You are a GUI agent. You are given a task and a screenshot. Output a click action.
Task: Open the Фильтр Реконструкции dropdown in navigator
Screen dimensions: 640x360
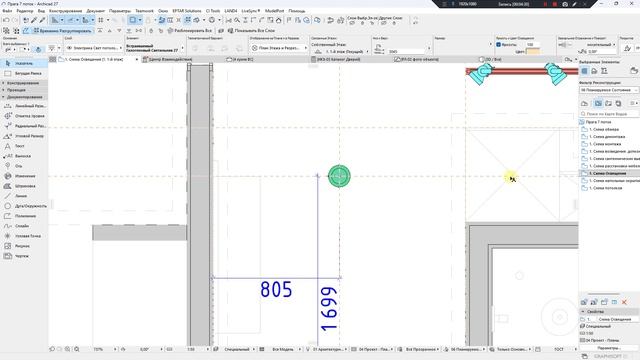[x=609, y=90]
